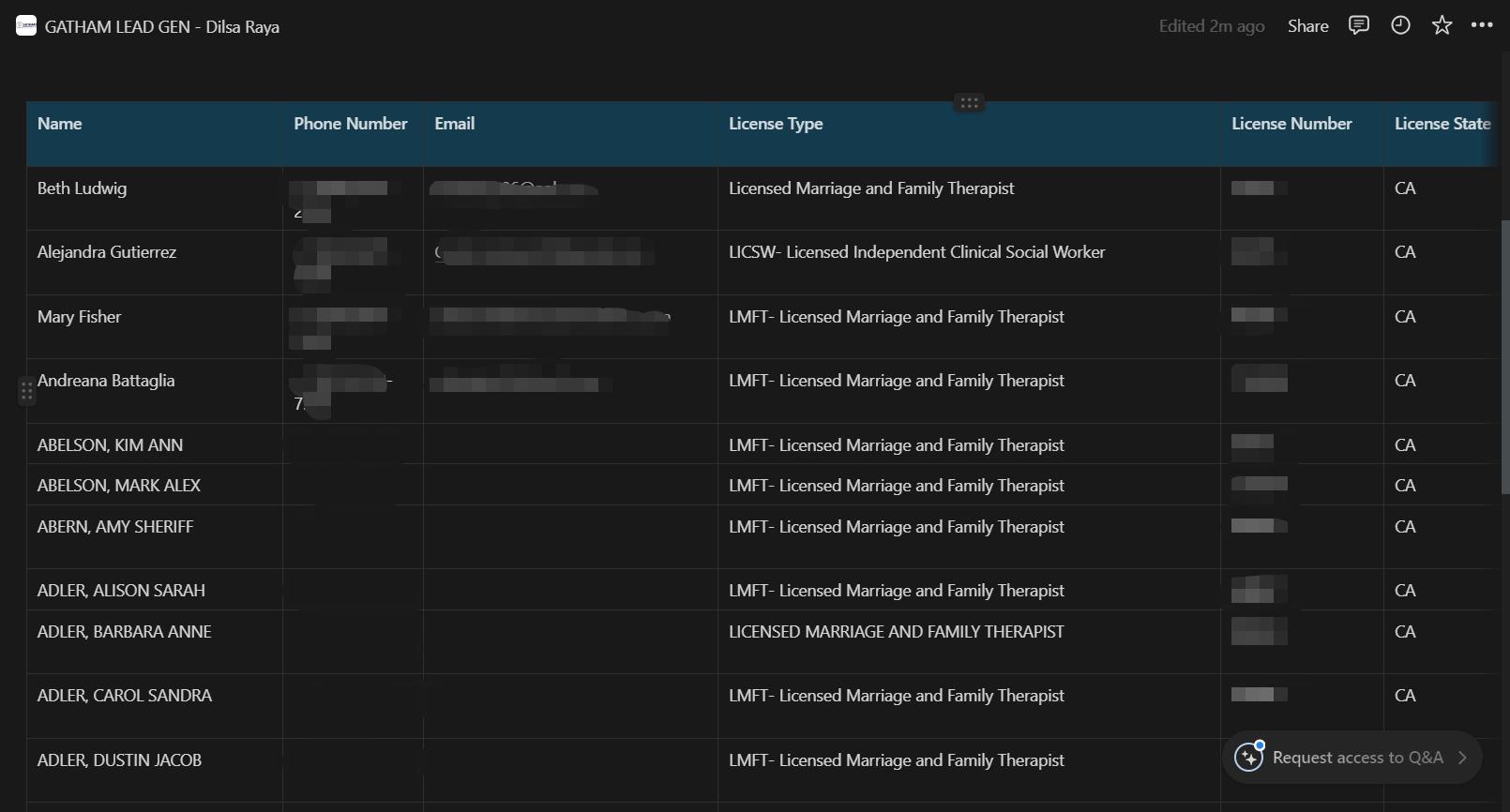Viewport: 1510px width, 812px height.
Task: Click the License Type column header
Action: coord(969,134)
